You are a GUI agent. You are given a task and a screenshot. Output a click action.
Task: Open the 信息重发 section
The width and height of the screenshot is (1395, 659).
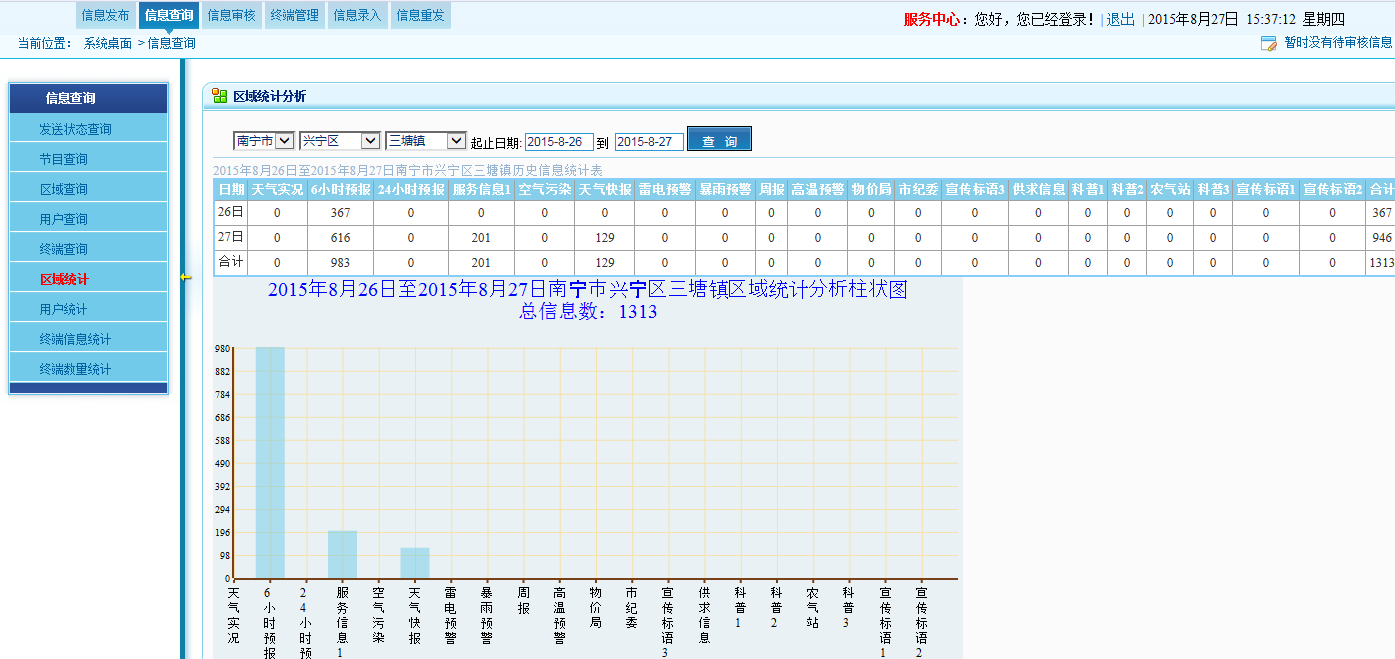click(x=419, y=15)
